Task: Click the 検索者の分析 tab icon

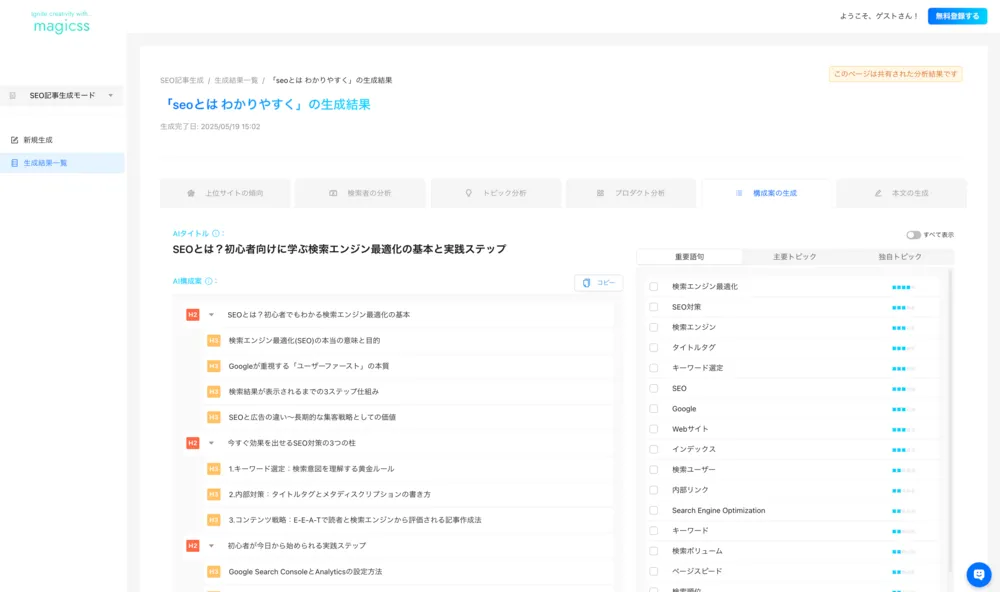Action: (x=333, y=193)
